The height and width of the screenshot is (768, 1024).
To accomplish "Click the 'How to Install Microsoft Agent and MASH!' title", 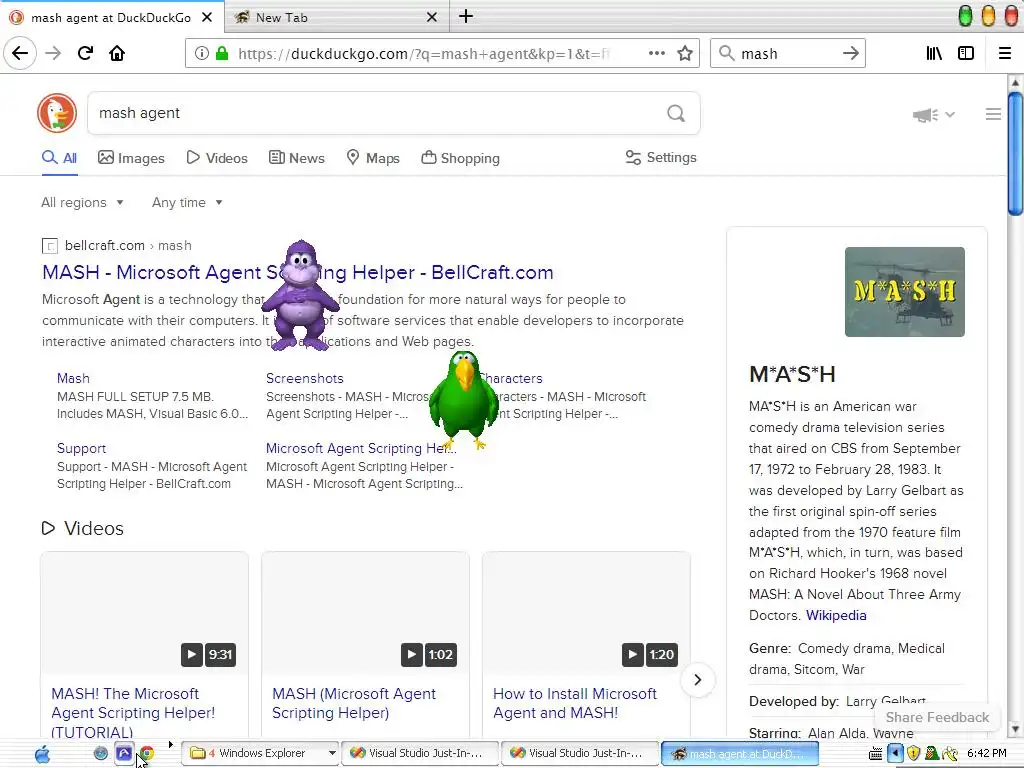I will pos(575,703).
